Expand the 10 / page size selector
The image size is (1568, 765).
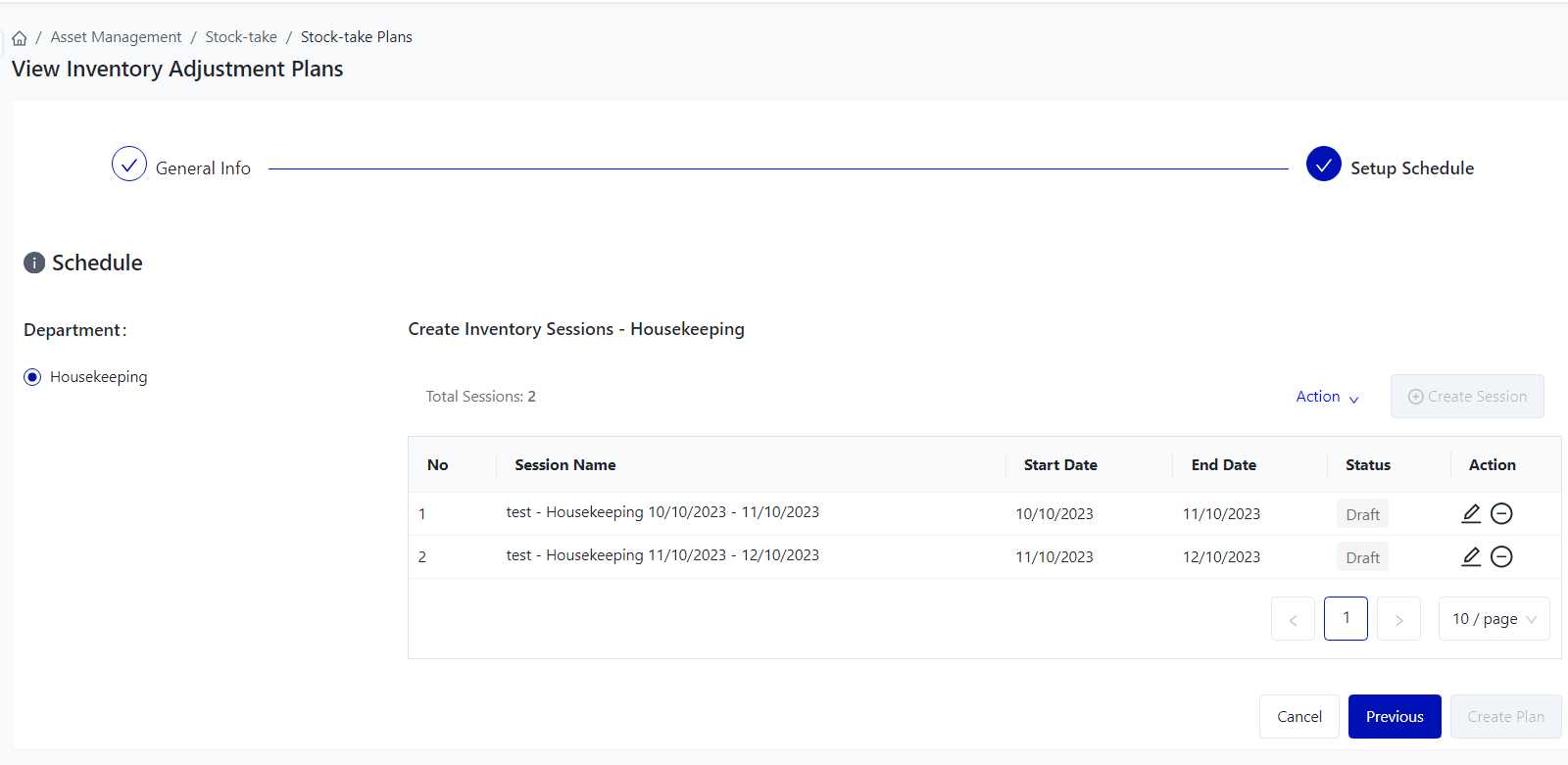tap(1494, 619)
